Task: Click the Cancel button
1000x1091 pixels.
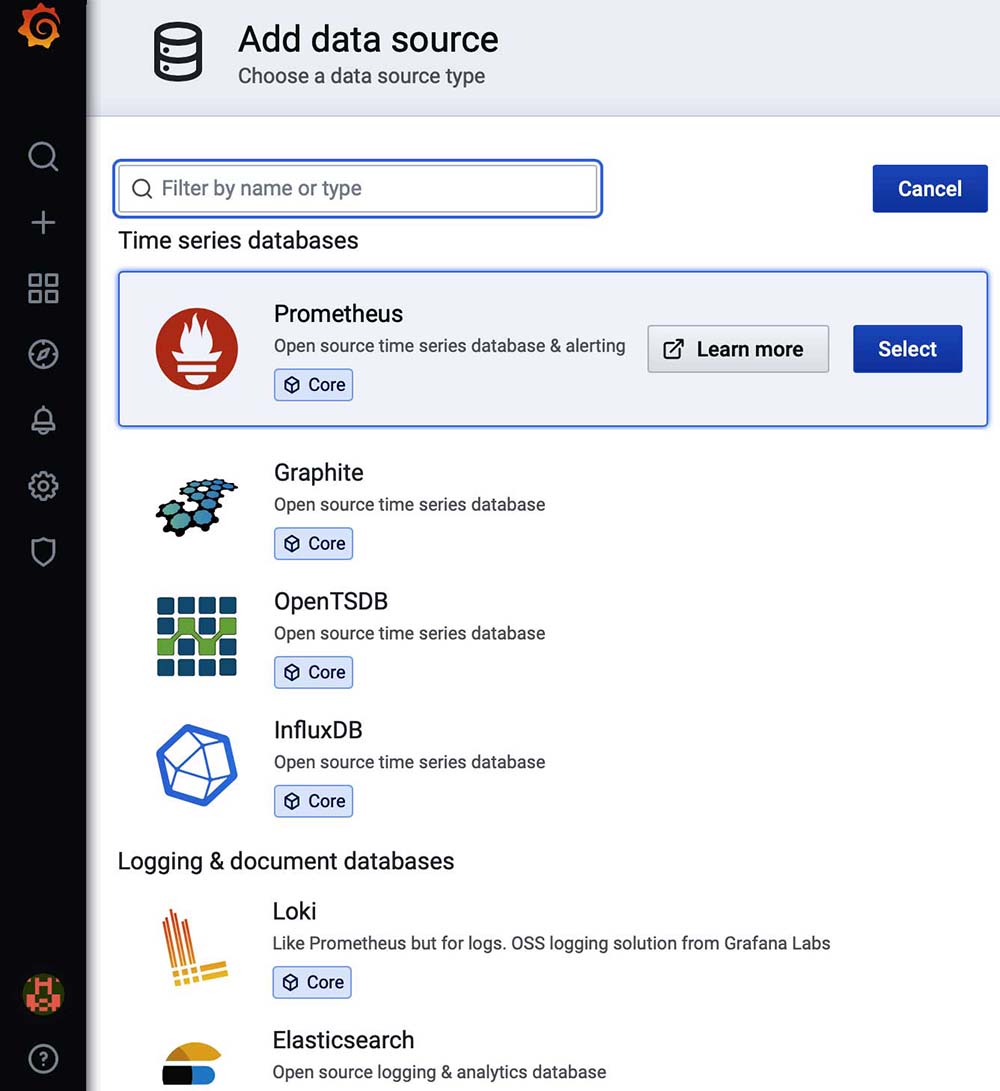Action: [929, 189]
